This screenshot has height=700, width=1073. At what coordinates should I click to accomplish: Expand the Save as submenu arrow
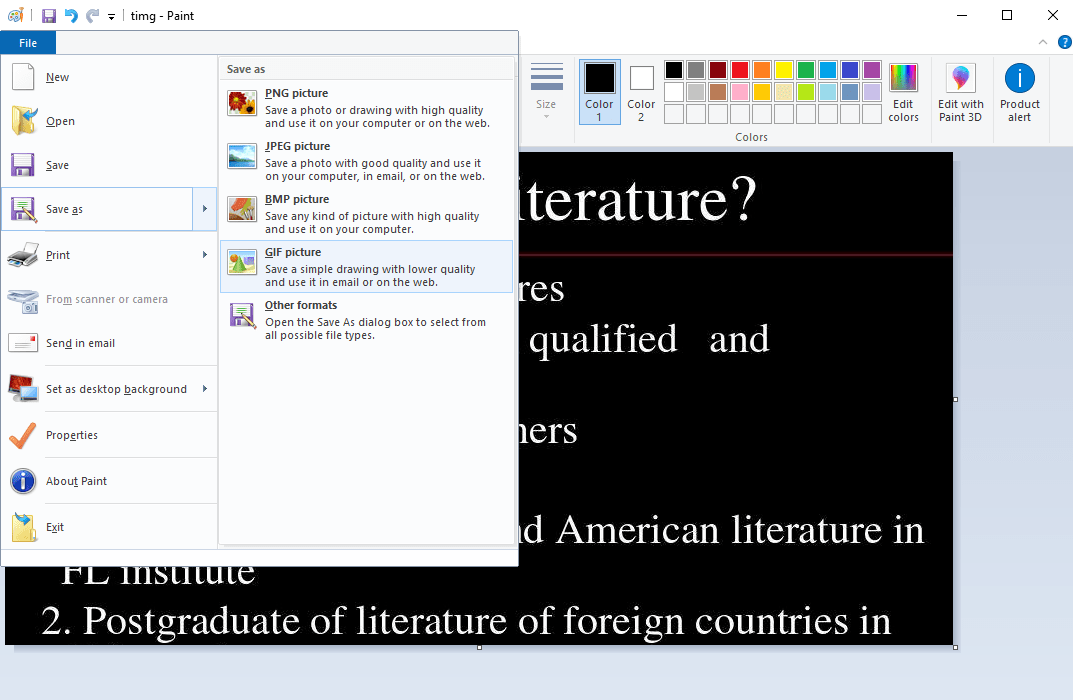click(x=205, y=209)
